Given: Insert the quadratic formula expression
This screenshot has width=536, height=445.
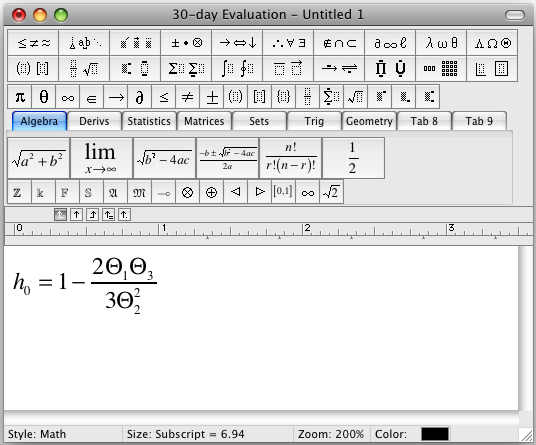Looking at the screenshot, I should click(228, 158).
